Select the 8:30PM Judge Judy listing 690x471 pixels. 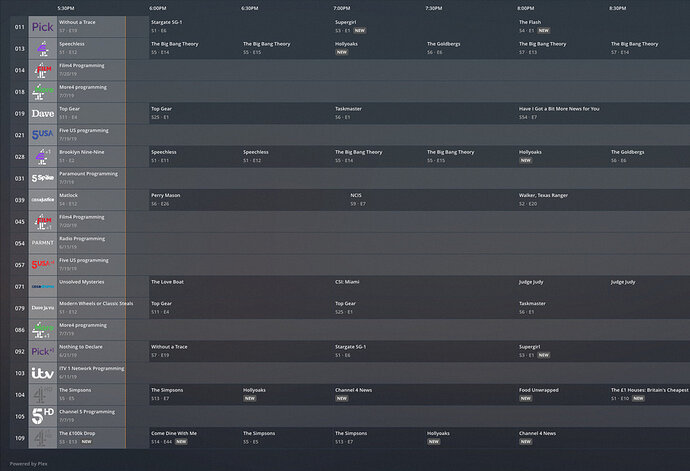[650, 287]
